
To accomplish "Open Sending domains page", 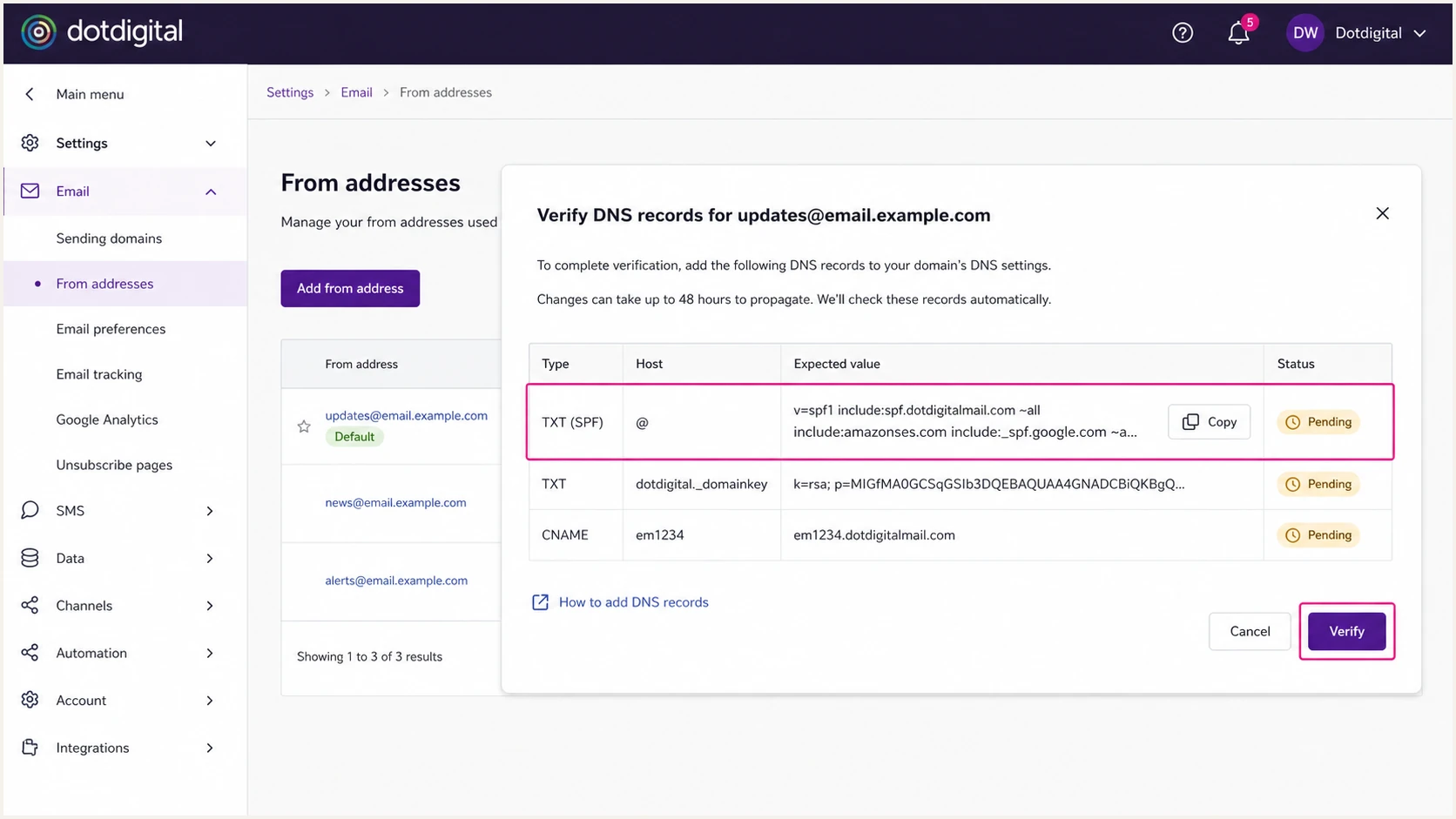I will click(x=109, y=238).
